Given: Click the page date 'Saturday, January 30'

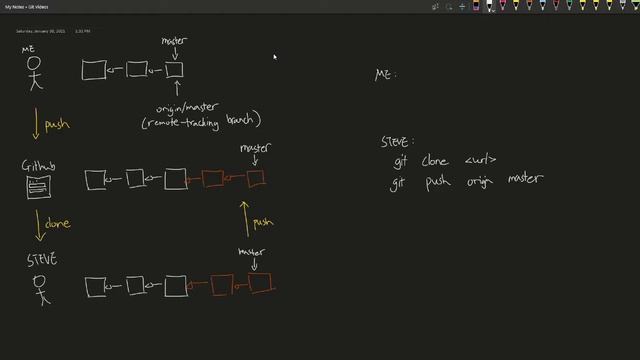Looking at the screenshot, I should click(x=40, y=31).
